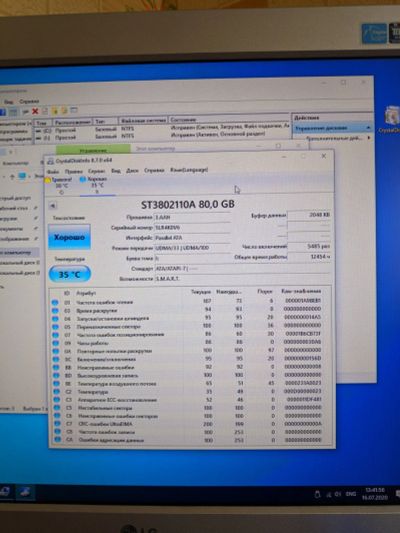Click Файловая система column header in Disk Management
400x533 pixels.
pyautogui.click(x=143, y=120)
